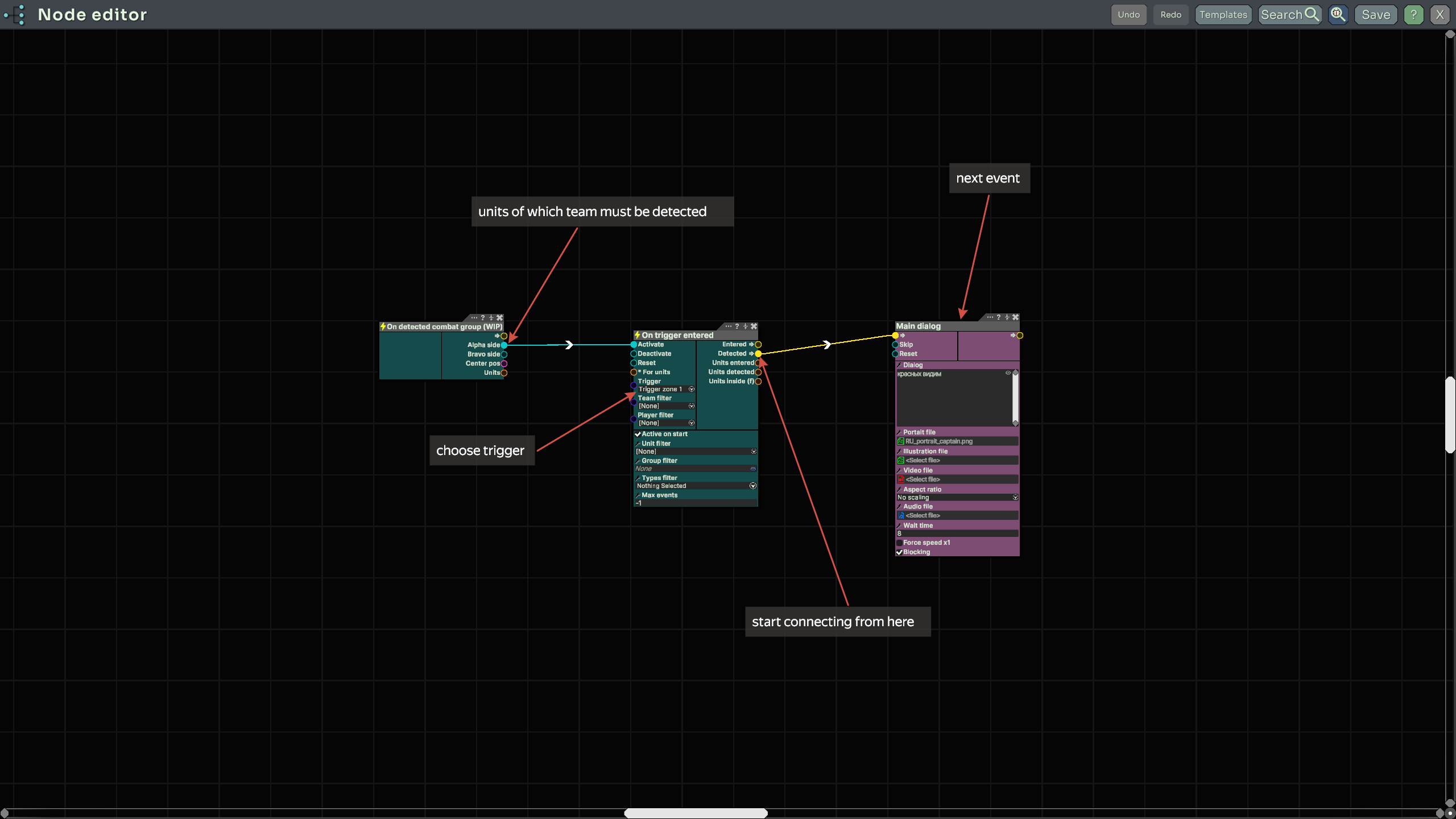
Task: Toggle Active on start checkbox
Action: coord(638,434)
